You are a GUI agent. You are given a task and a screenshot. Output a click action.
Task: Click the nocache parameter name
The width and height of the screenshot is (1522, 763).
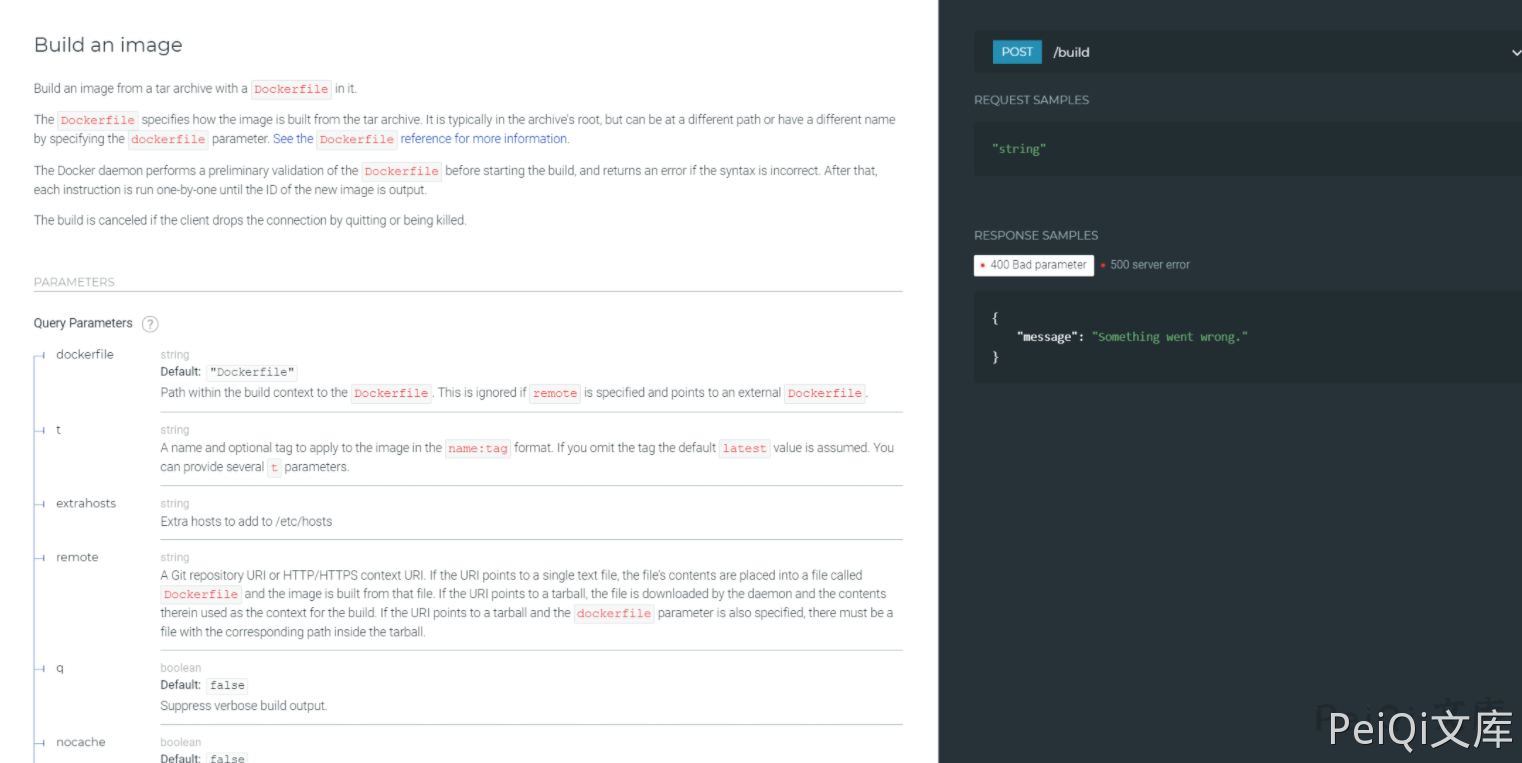[81, 742]
